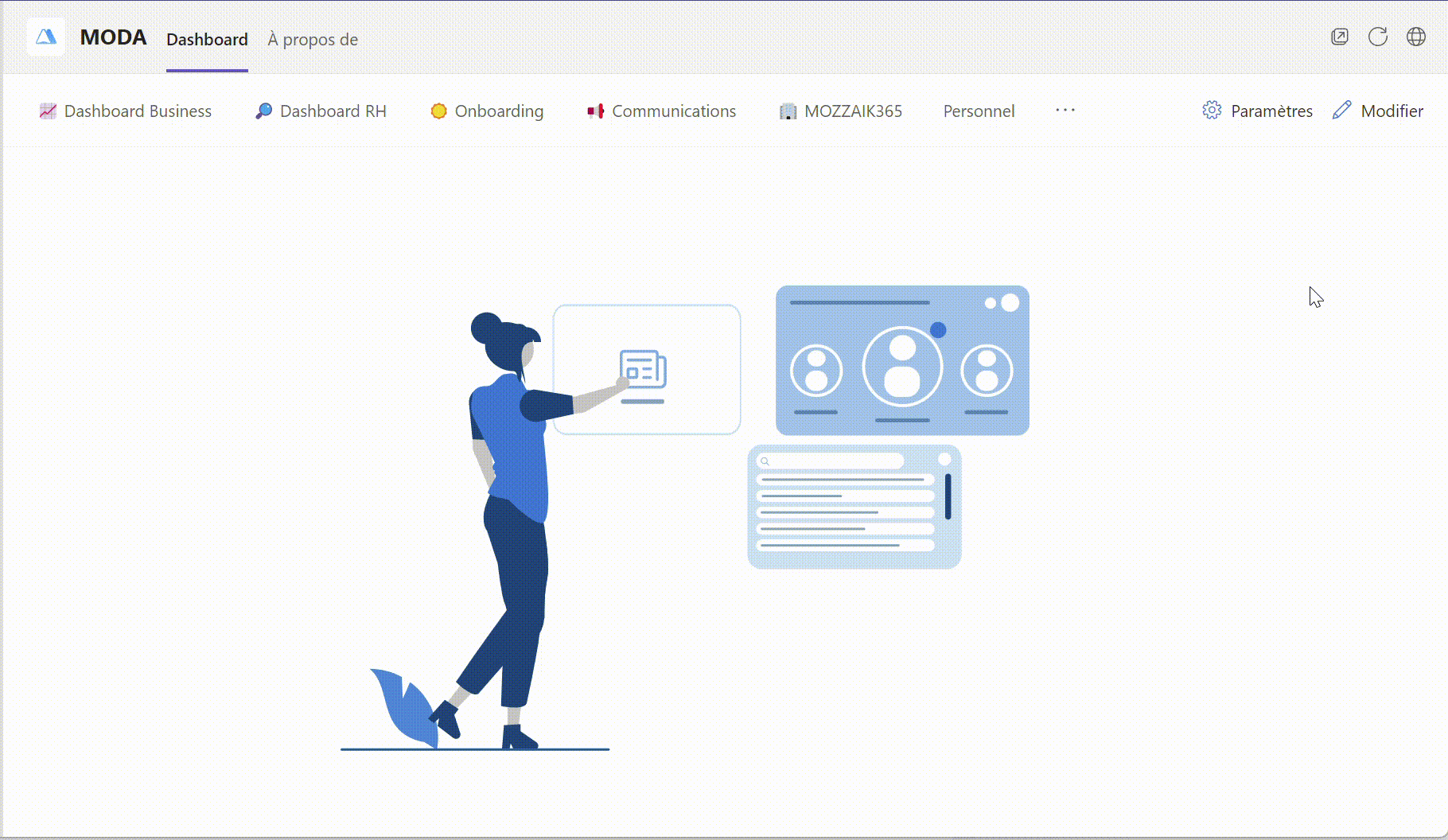Click the MOZZAIK365 building icon

pos(788,111)
